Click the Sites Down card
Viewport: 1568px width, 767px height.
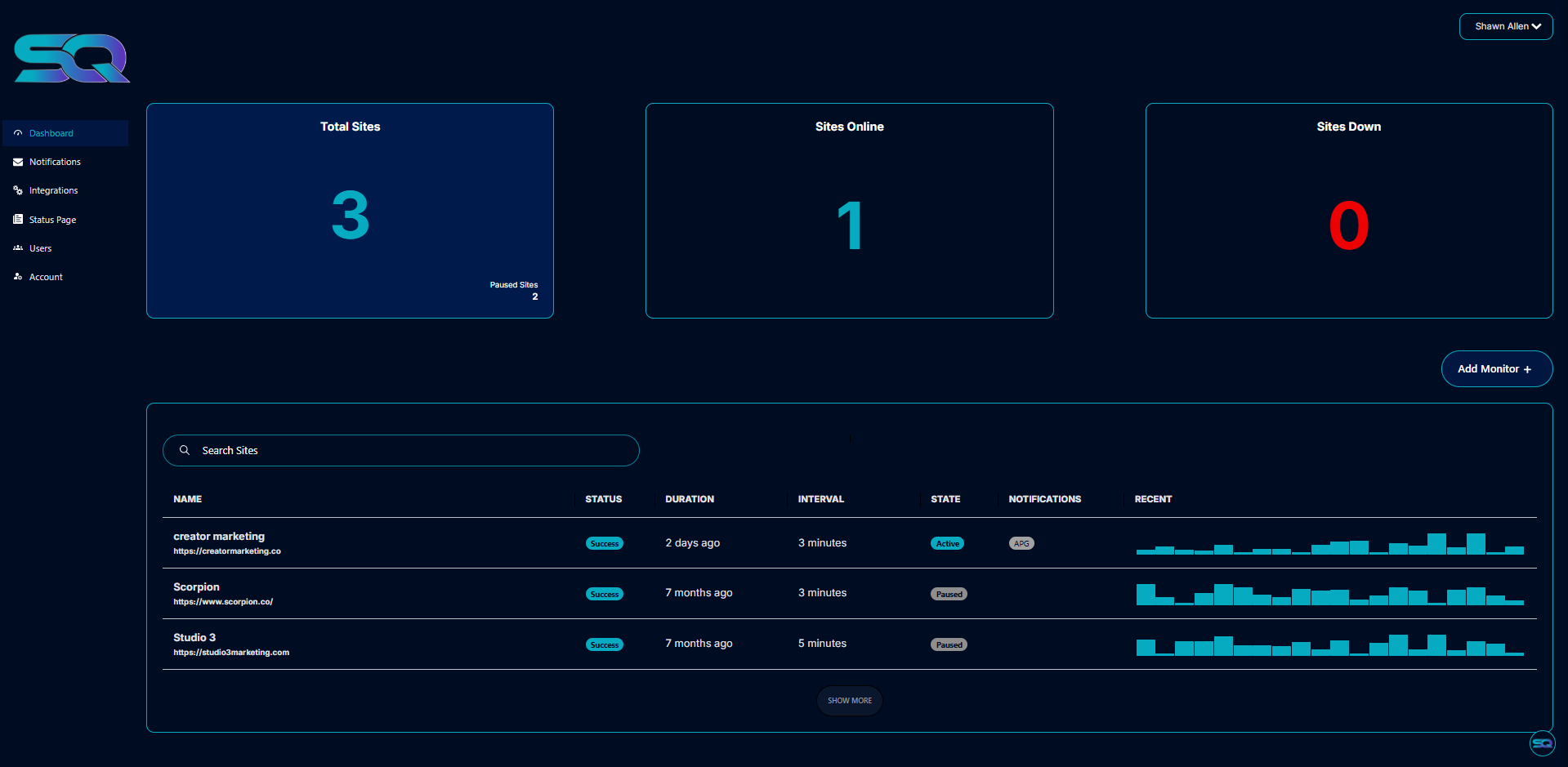[1349, 211]
